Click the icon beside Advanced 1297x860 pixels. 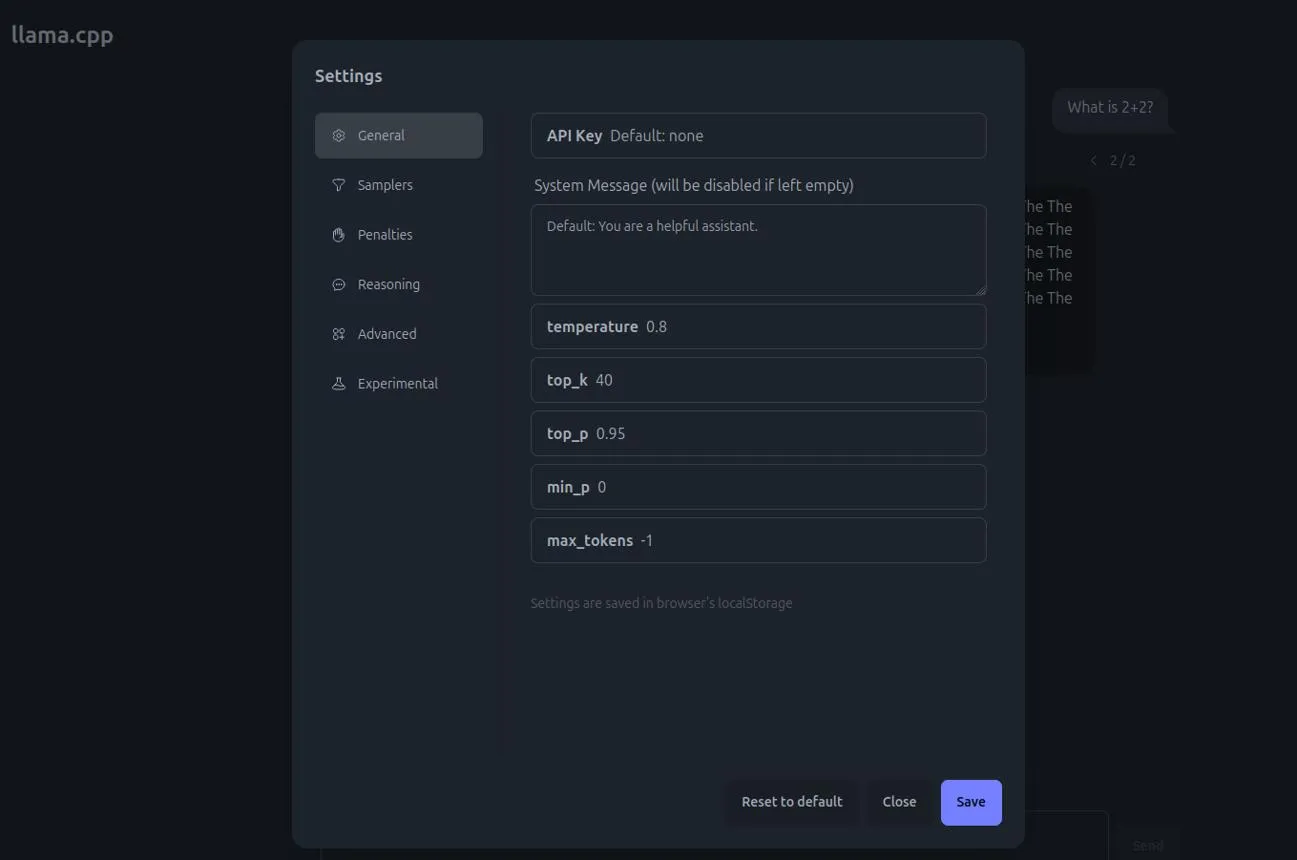click(x=339, y=334)
